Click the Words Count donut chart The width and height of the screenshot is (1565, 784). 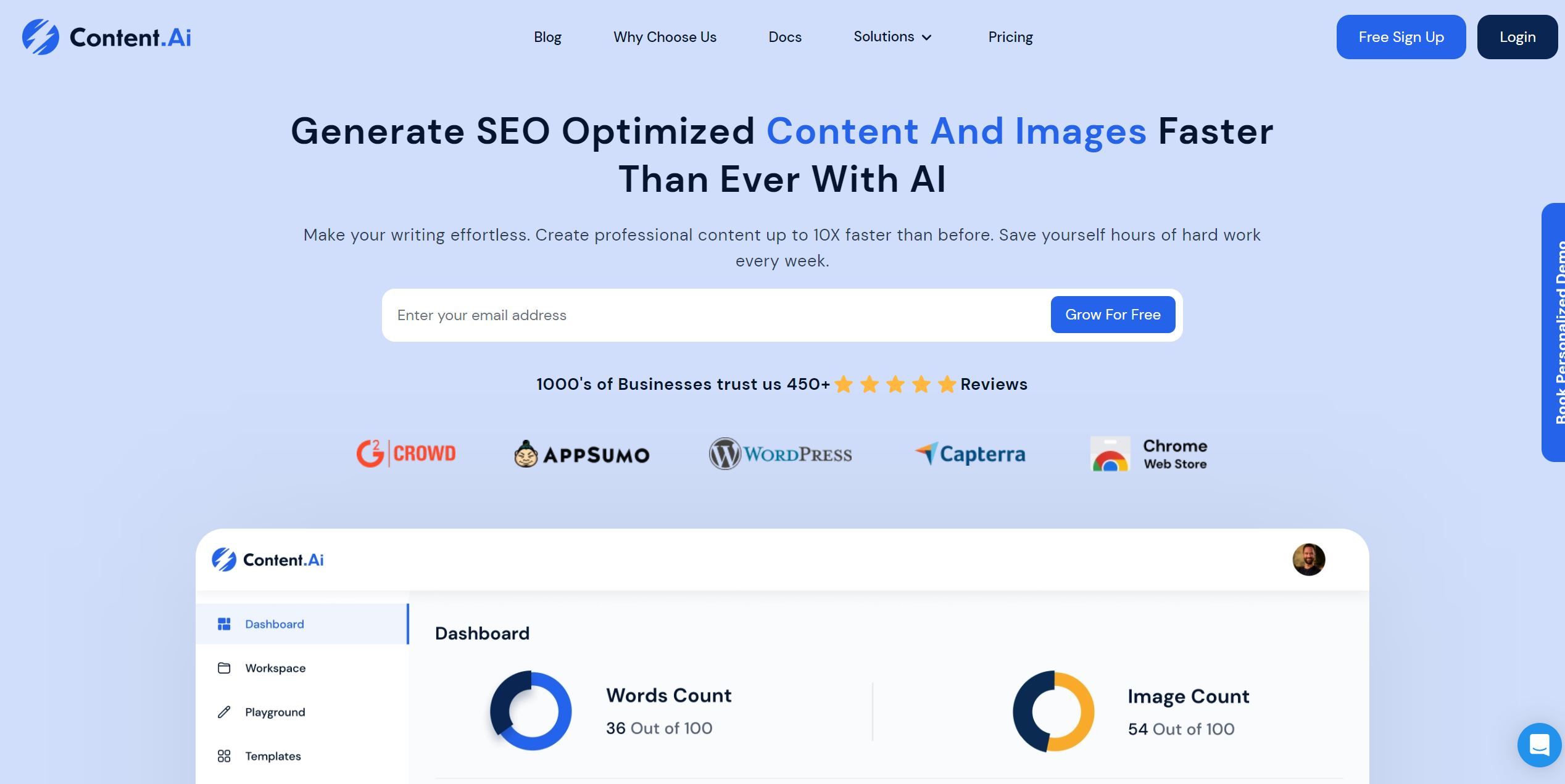coord(529,710)
